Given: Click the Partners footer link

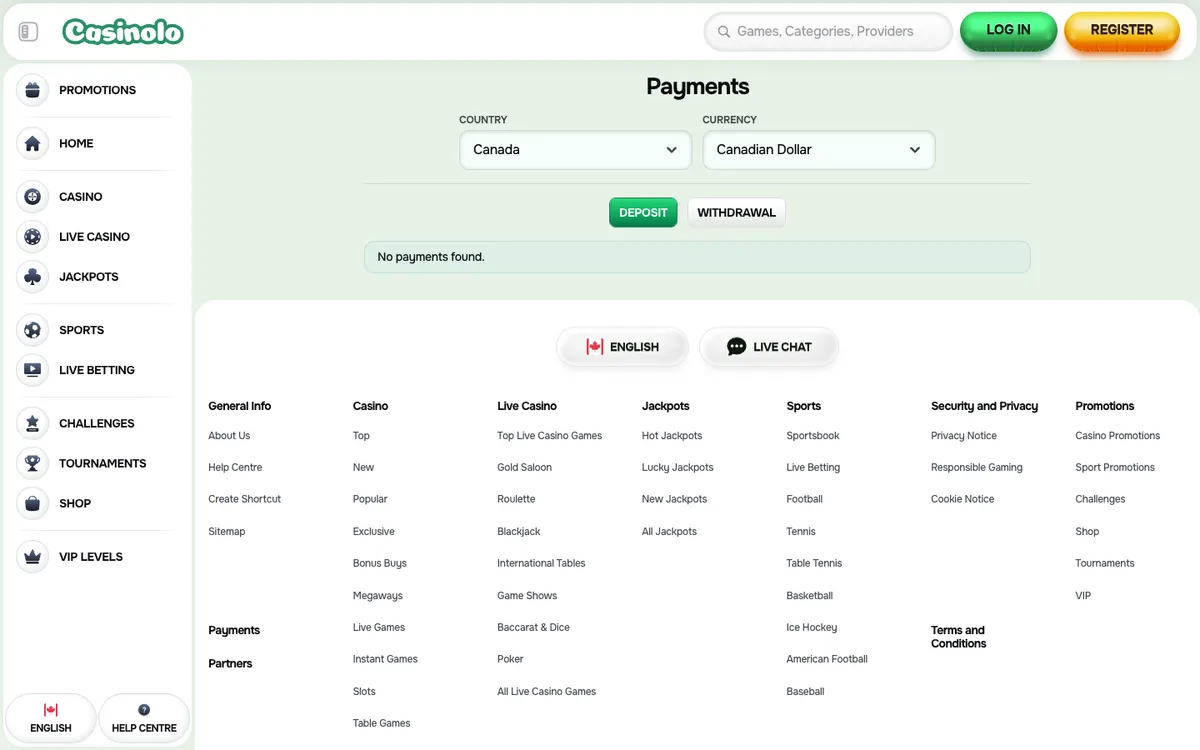Looking at the screenshot, I should pyautogui.click(x=230, y=664).
